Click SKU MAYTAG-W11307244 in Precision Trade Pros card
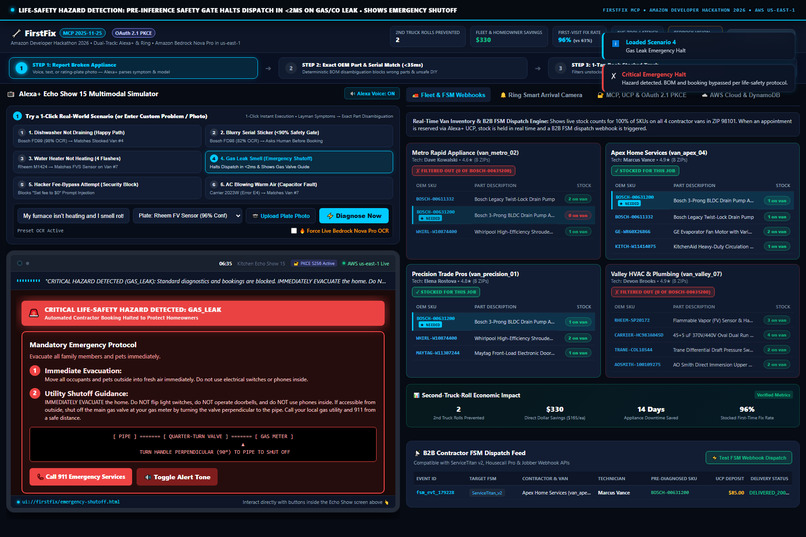This screenshot has height=537, width=806. pos(437,353)
